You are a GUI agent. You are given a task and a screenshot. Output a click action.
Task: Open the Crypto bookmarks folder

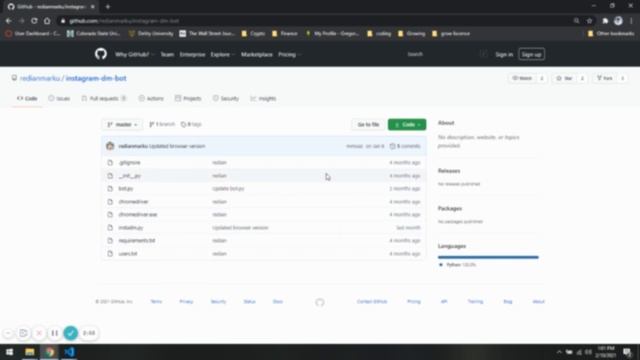pyautogui.click(x=253, y=33)
